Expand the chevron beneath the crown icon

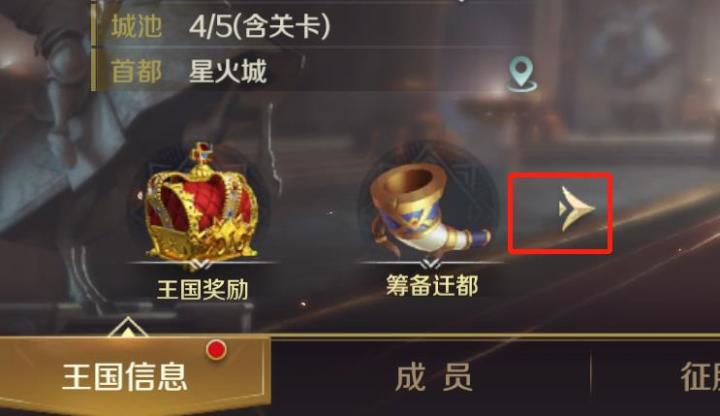tap(201, 264)
